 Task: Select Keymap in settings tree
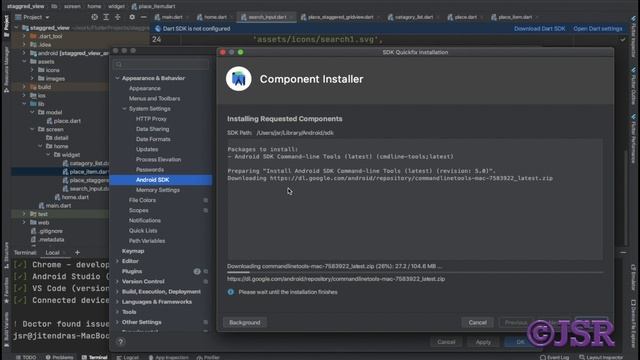[x=133, y=251]
